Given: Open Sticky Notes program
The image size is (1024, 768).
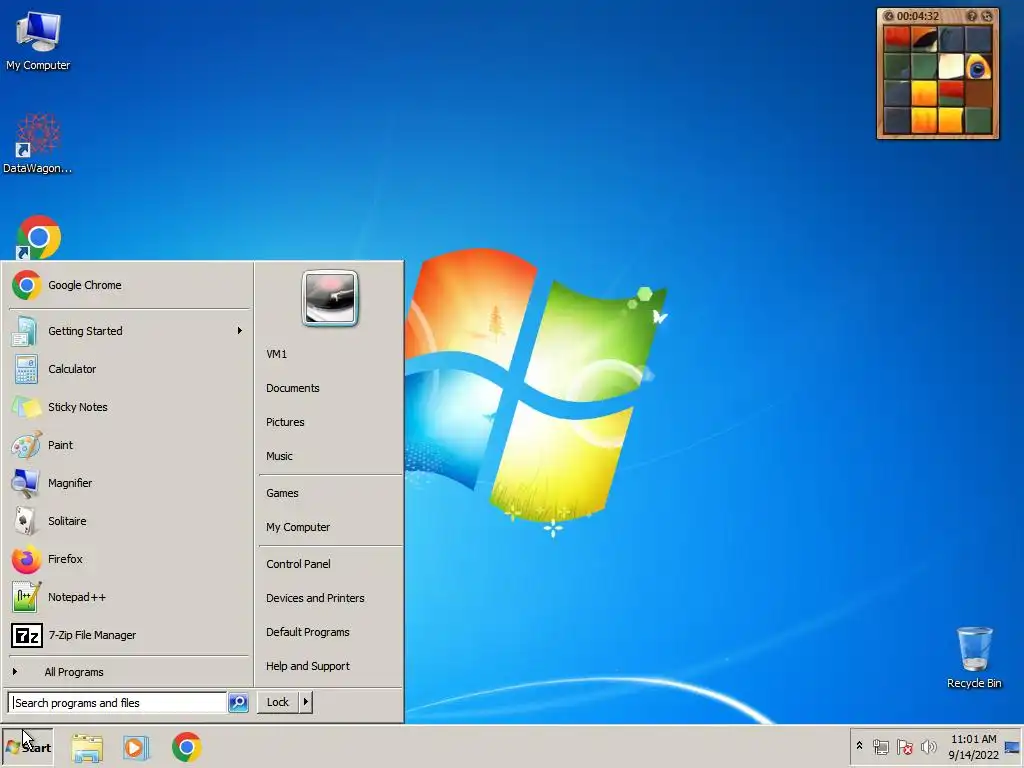Looking at the screenshot, I should point(129,407).
